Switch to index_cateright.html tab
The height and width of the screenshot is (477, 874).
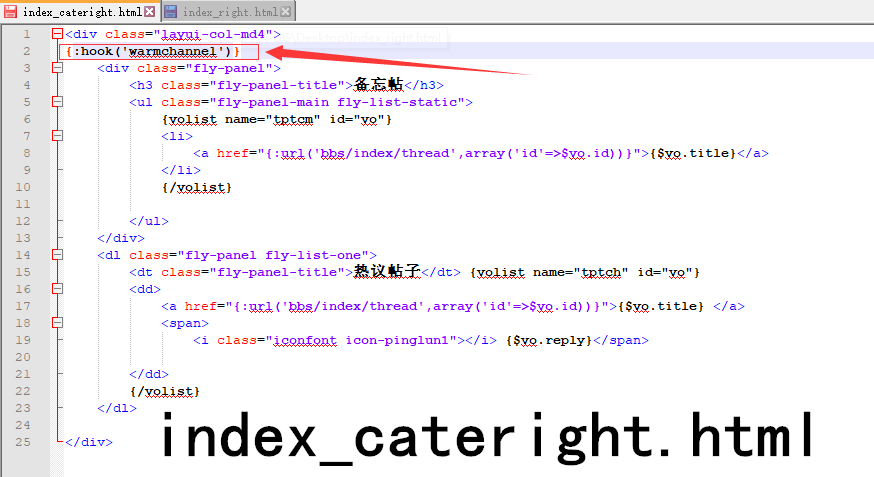[80, 12]
